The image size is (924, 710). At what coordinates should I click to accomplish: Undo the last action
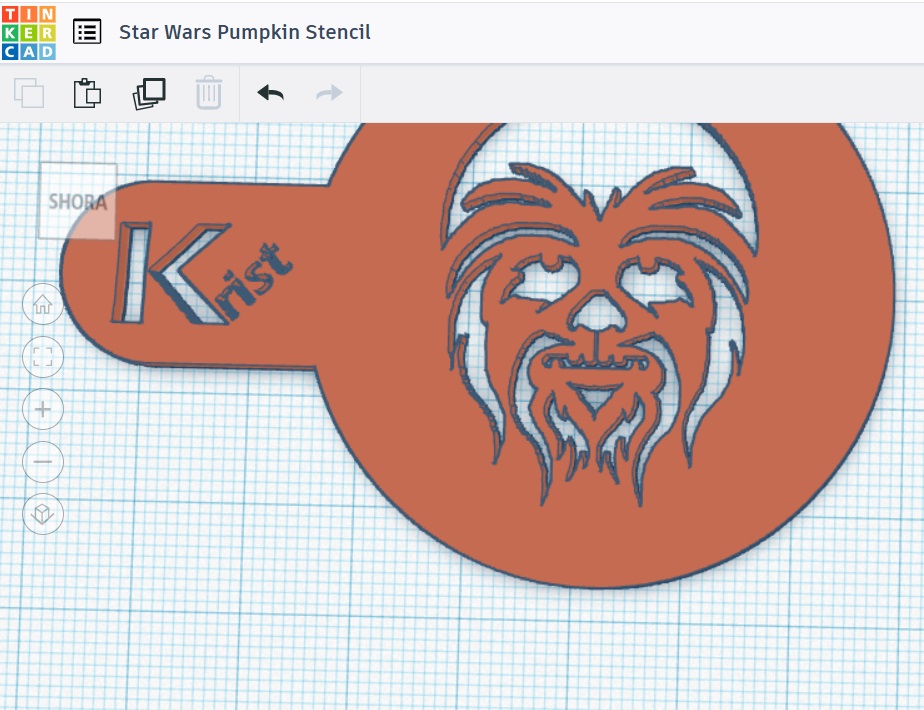[x=271, y=93]
